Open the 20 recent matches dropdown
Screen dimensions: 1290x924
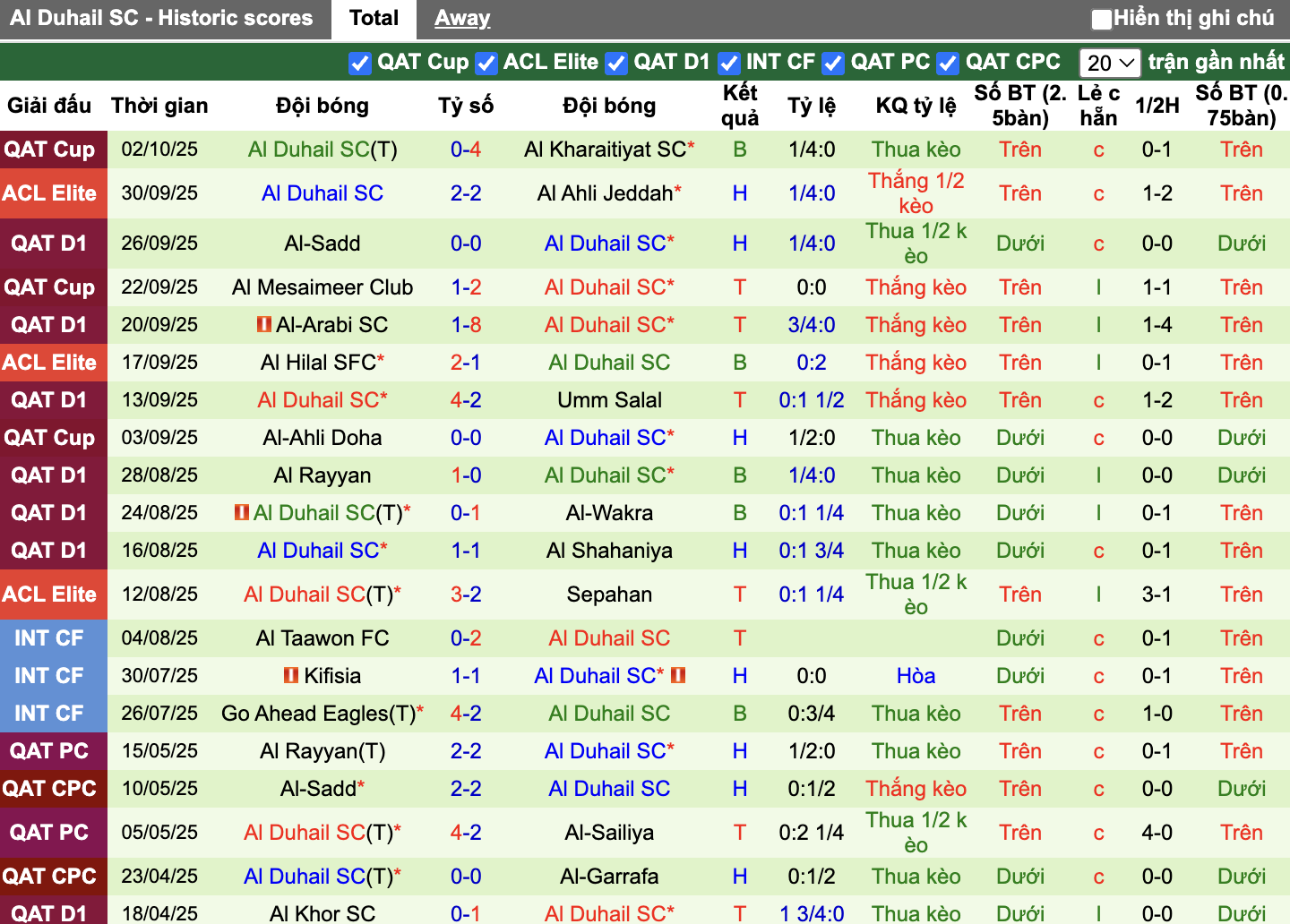click(x=1110, y=63)
